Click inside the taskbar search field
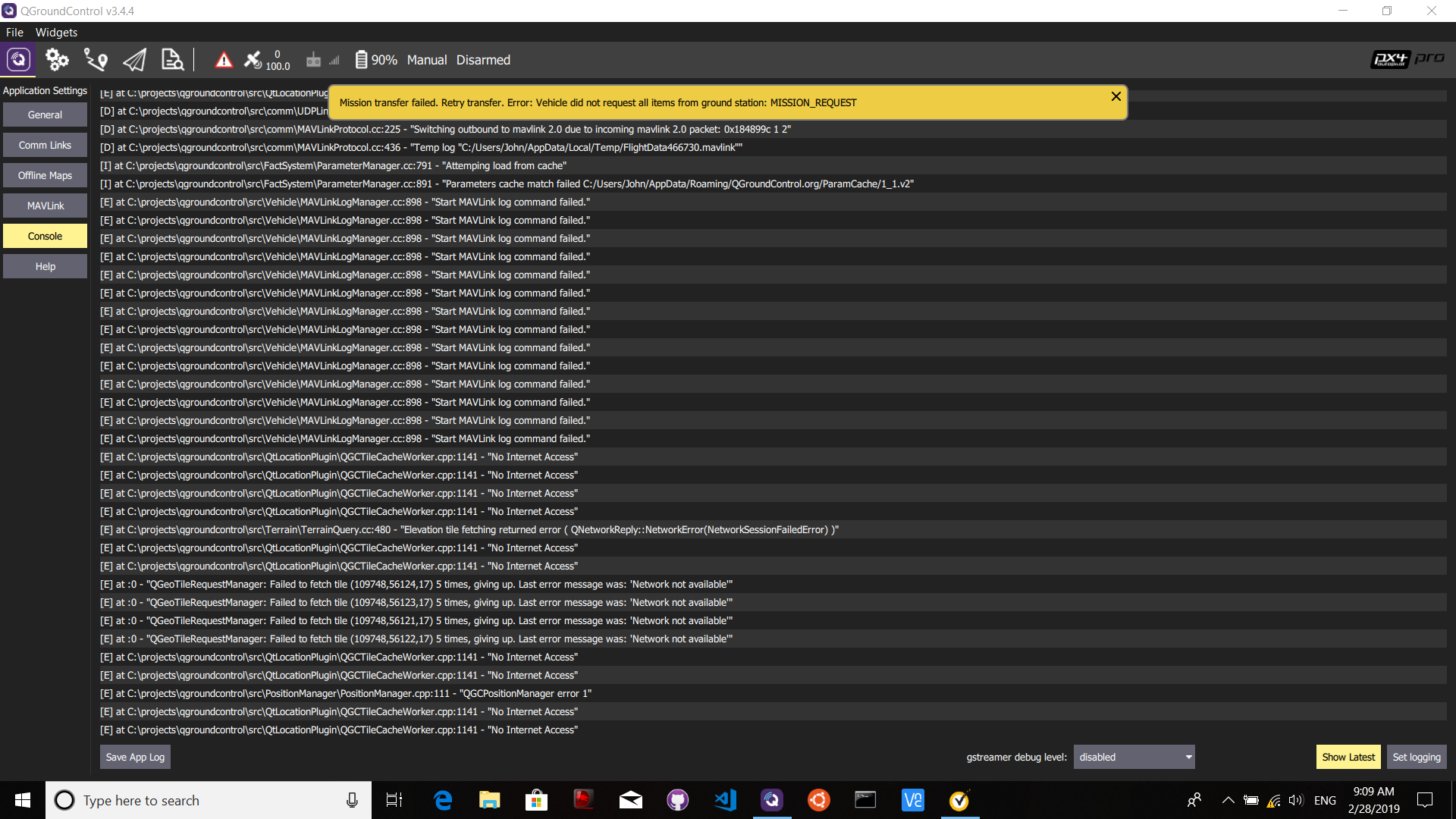The height and width of the screenshot is (819, 1456). [x=190, y=800]
